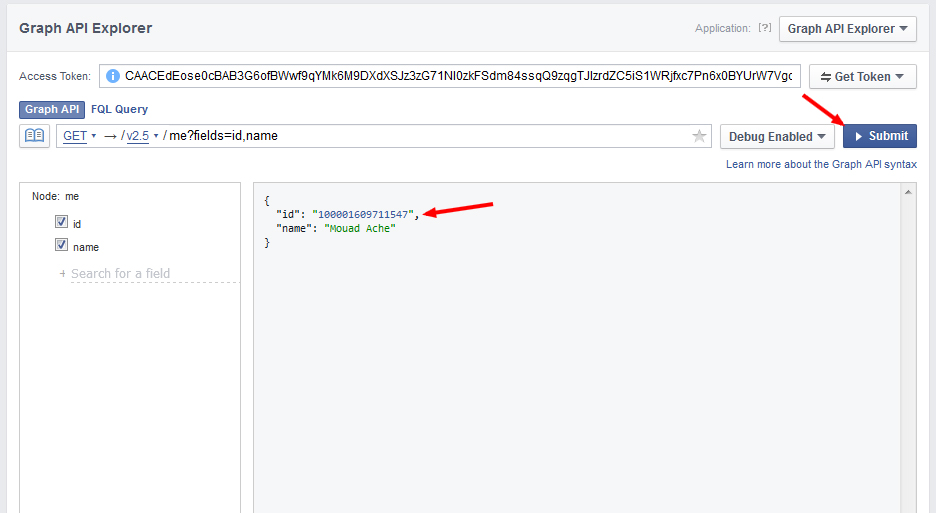Click the id value 100001609711547 link

tap(363, 214)
